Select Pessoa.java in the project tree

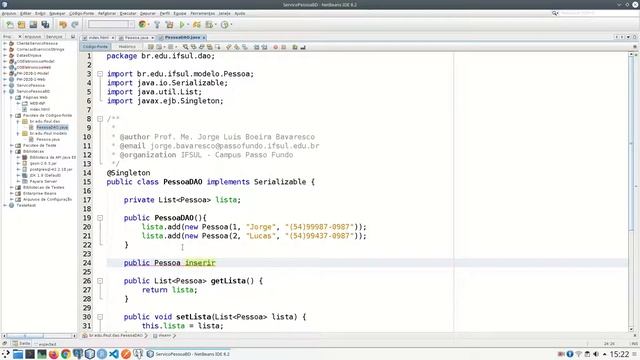tap(48, 140)
